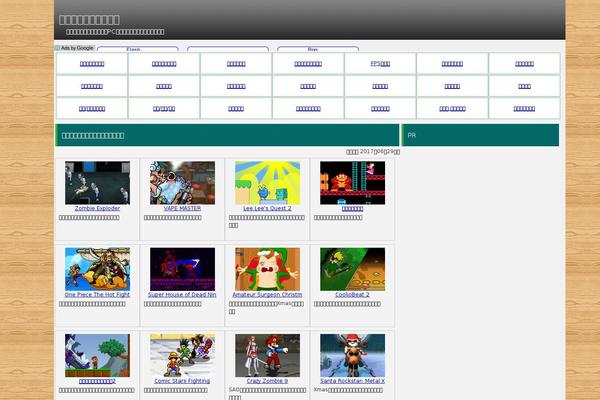Viewport: 600px width, 400px height.
Task: Open the One Piece The Hot Fight thumbnail
Action: 97,269
